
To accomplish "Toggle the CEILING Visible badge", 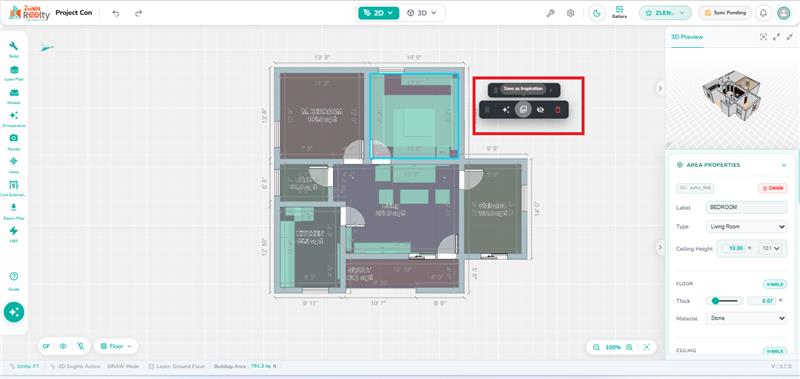I will tap(774, 351).
